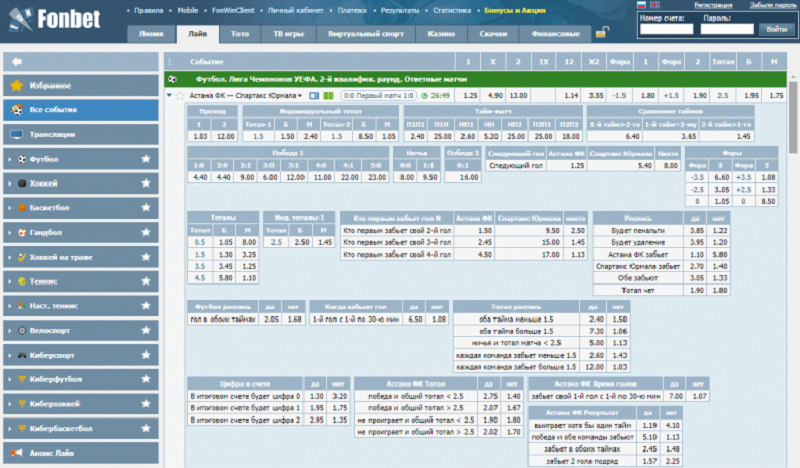Switch language with the Russian flag
The image size is (800, 468).
click(x=642, y=5)
